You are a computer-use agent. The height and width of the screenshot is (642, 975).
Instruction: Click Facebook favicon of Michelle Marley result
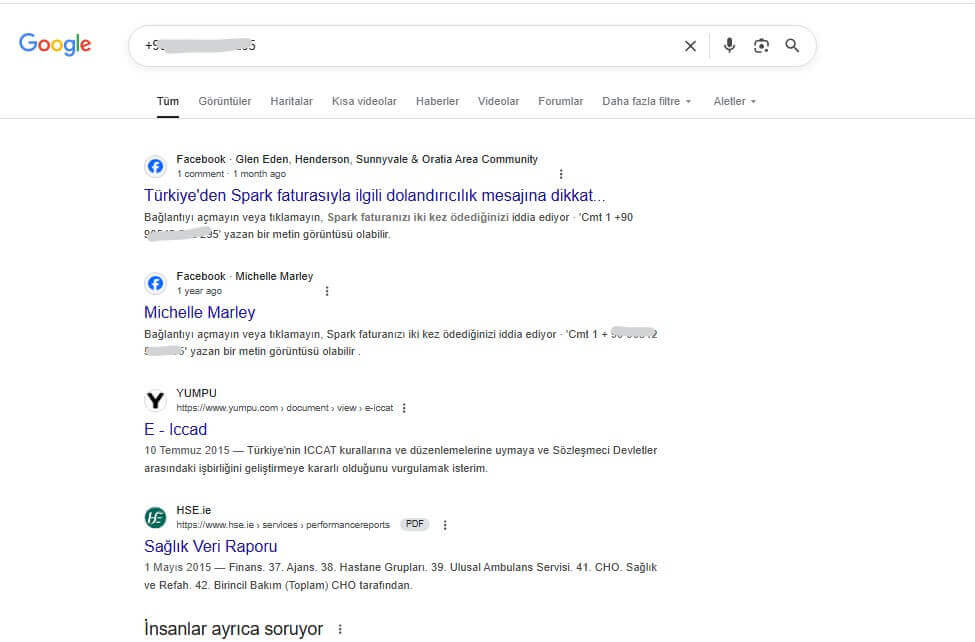pyautogui.click(x=155, y=283)
